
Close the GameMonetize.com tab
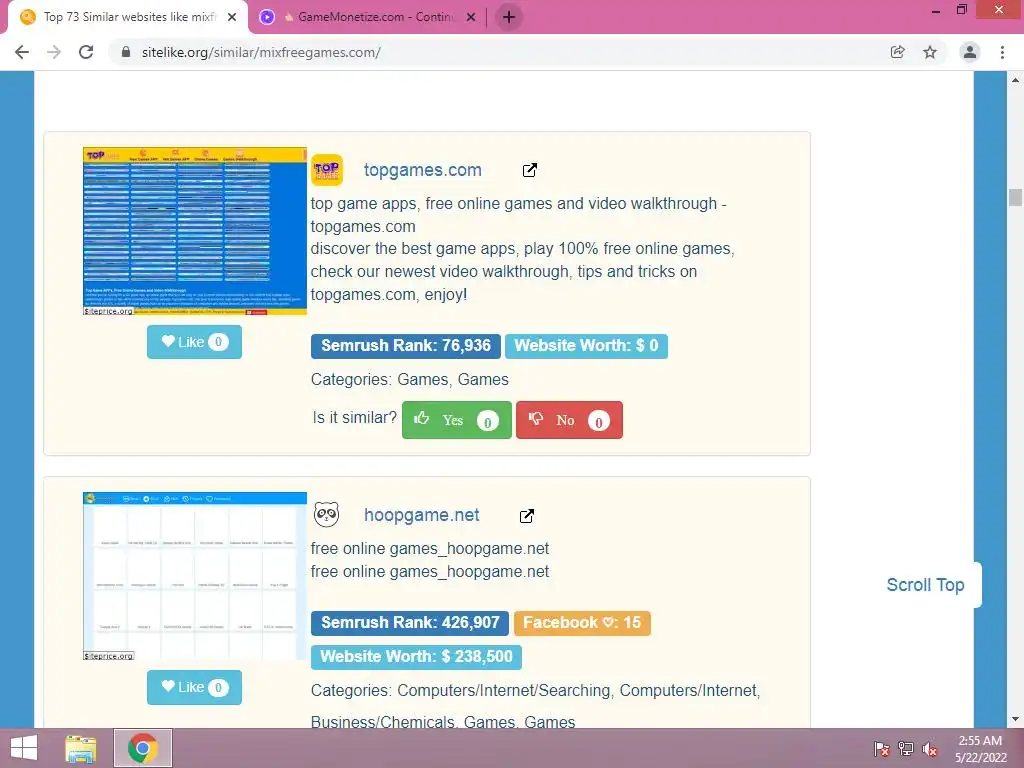pos(471,18)
